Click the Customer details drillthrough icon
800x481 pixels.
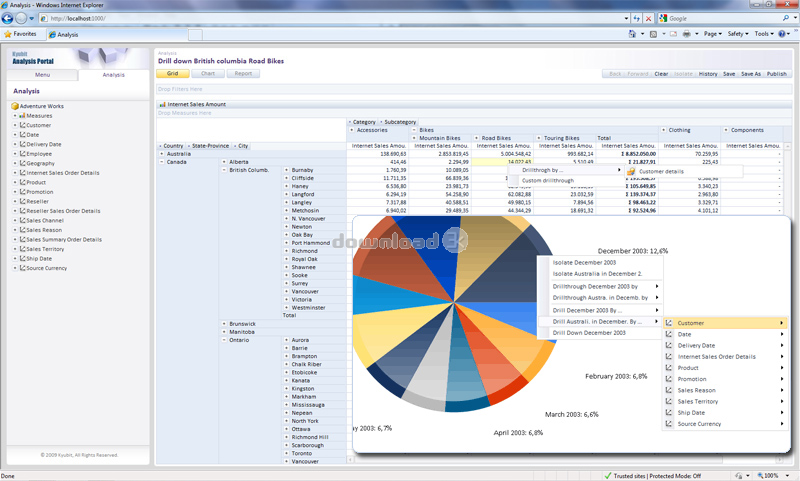[631, 171]
